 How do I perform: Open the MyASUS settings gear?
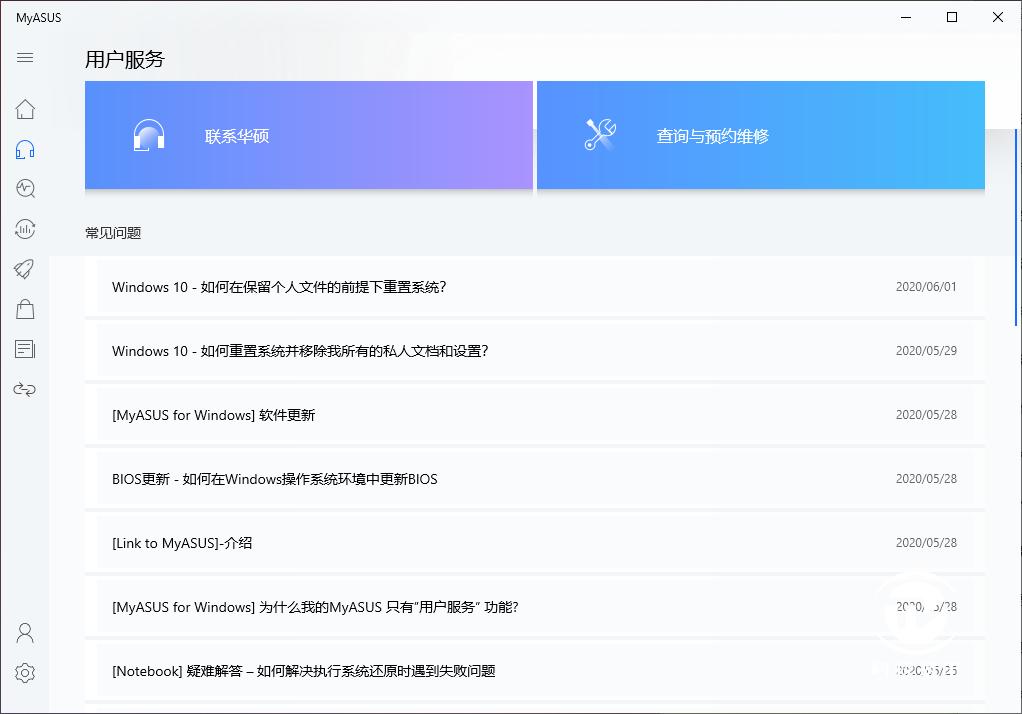(24, 672)
